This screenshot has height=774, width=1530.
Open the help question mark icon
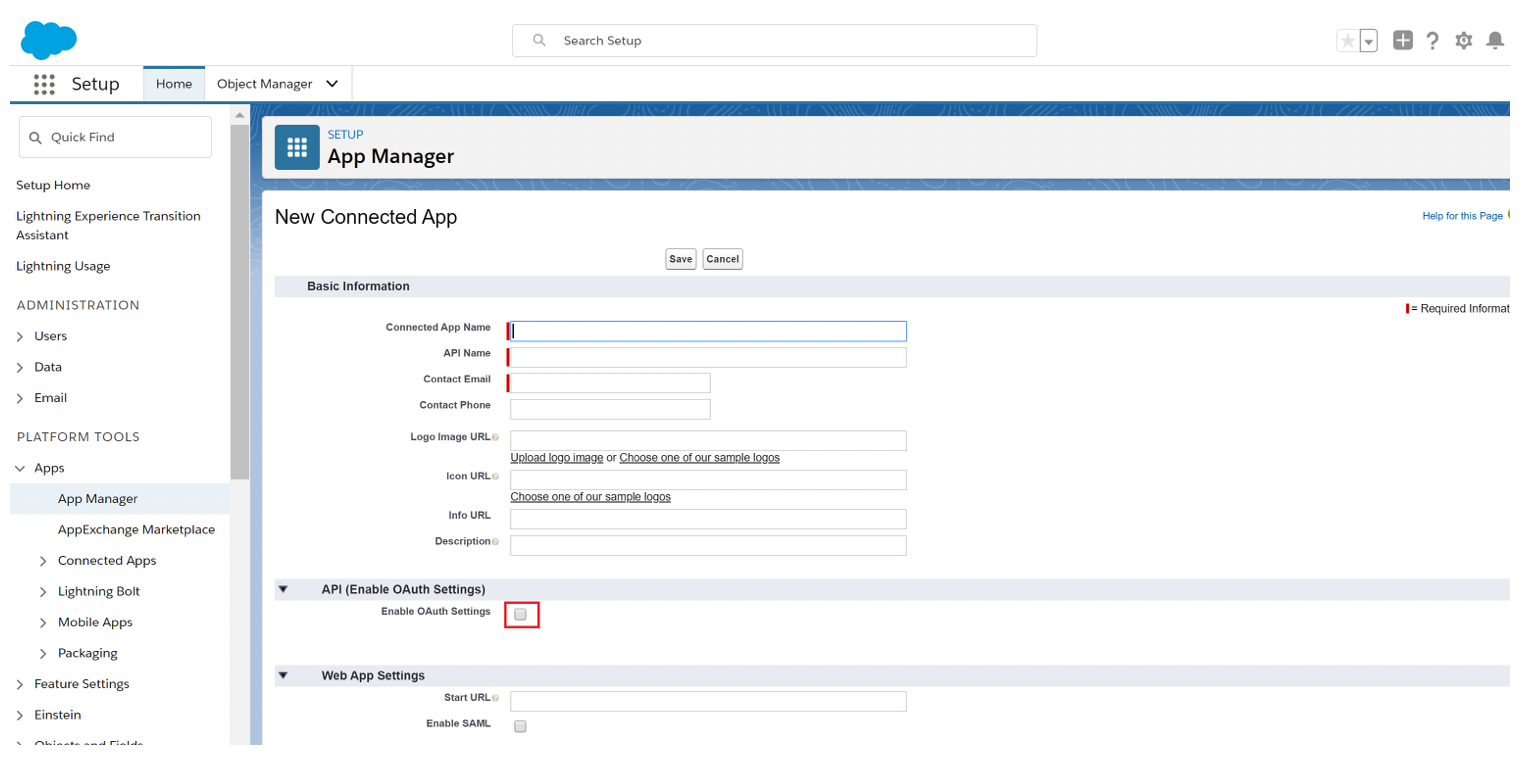[x=1433, y=40]
